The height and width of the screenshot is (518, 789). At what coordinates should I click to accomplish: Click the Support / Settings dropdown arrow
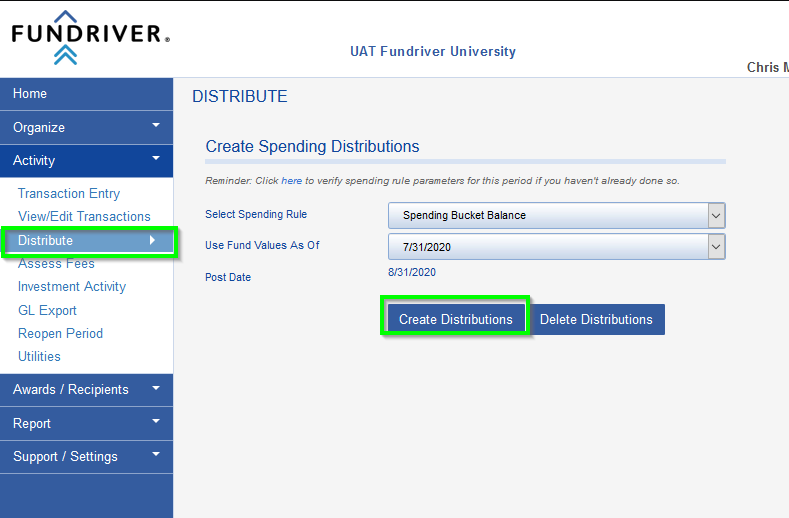(156, 454)
